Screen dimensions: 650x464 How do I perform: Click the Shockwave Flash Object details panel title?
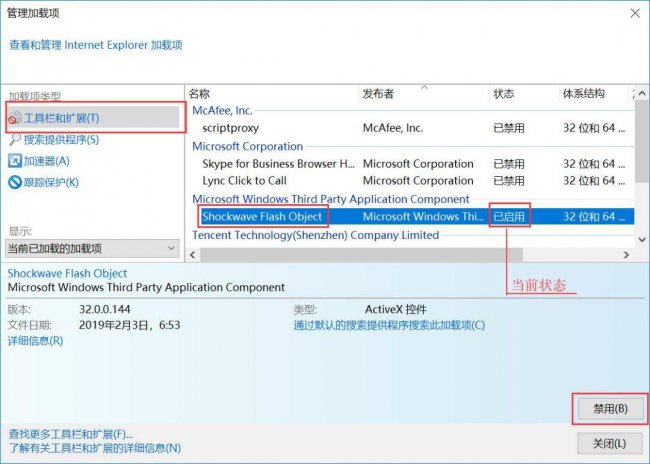tap(67, 273)
